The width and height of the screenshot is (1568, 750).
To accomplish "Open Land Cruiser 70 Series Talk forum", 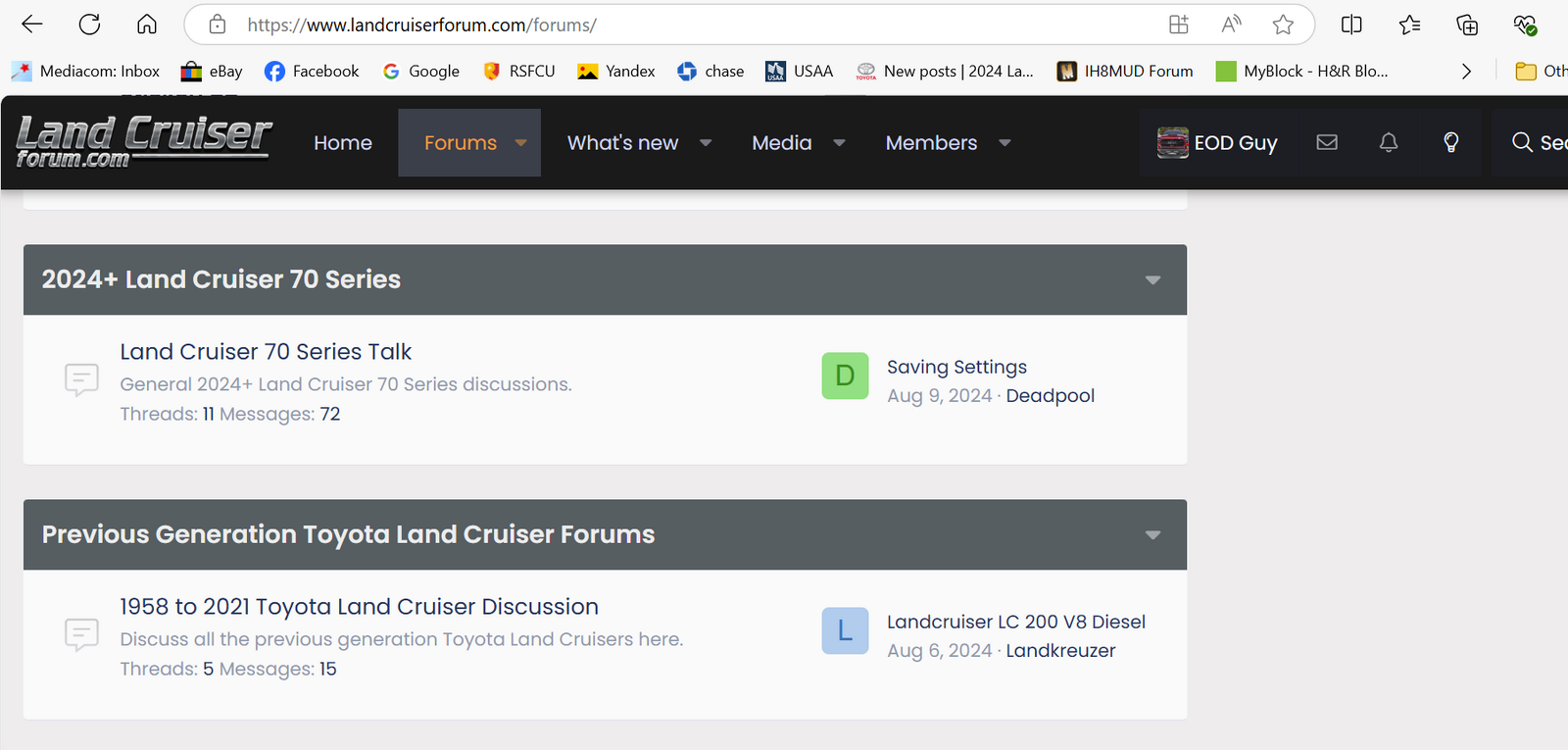I will 266,351.
